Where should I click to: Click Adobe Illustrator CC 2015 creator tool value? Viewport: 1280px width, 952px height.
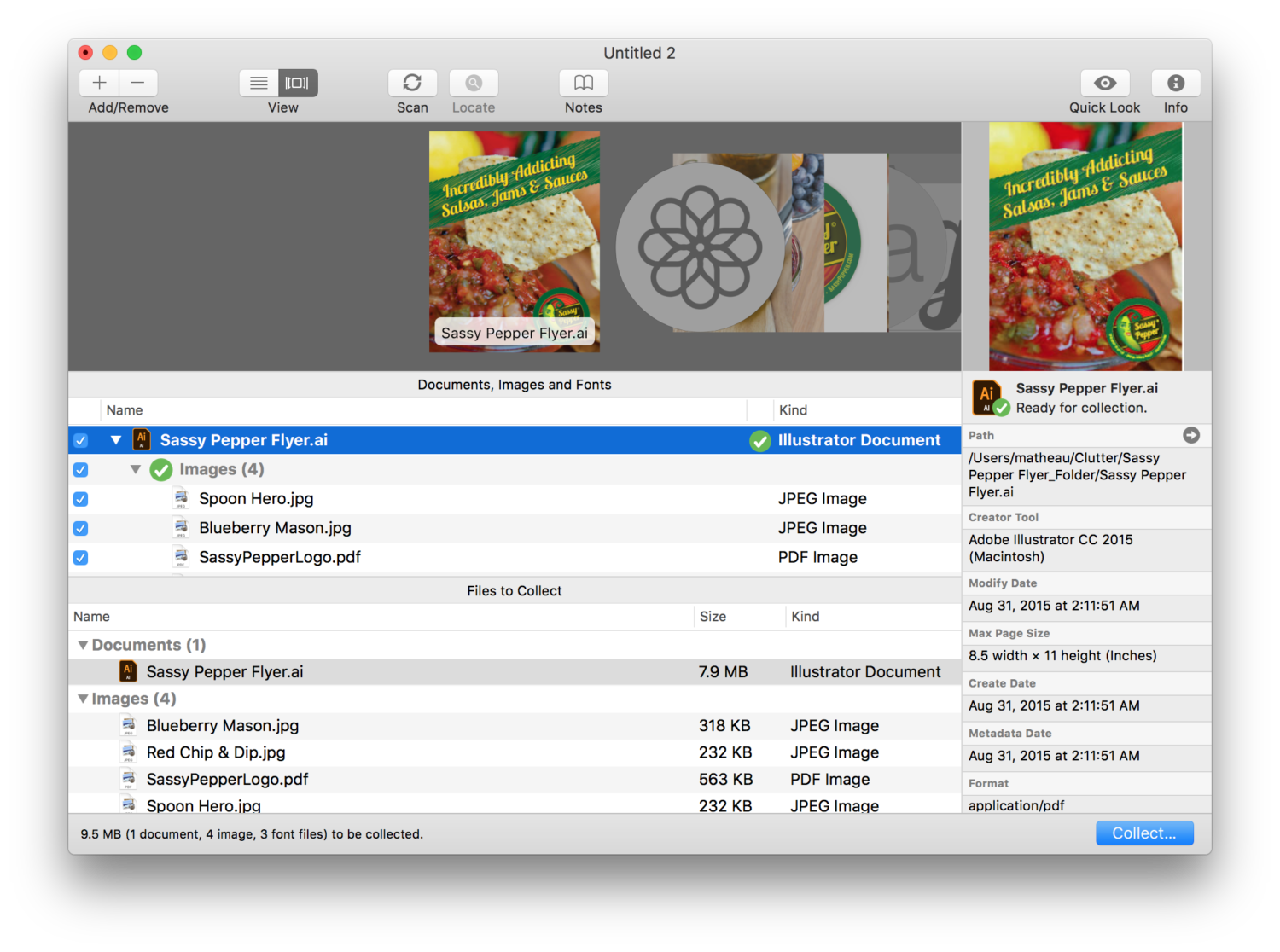click(x=1050, y=549)
